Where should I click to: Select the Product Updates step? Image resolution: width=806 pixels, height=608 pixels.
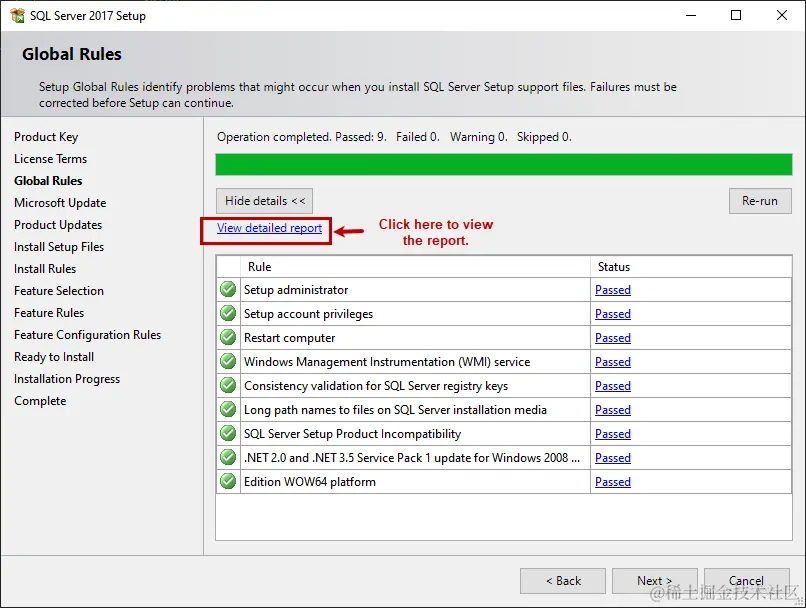58,225
